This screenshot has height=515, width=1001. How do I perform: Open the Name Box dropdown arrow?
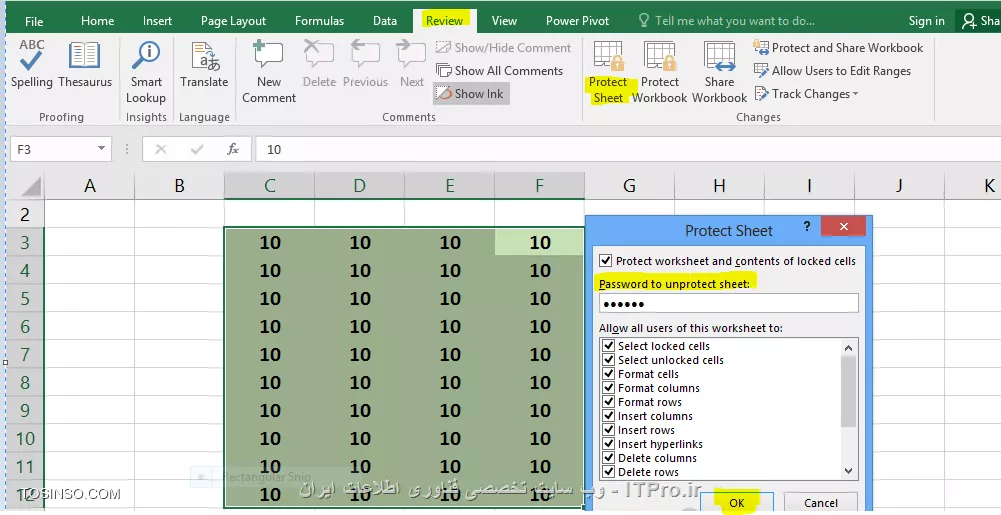(x=101, y=149)
